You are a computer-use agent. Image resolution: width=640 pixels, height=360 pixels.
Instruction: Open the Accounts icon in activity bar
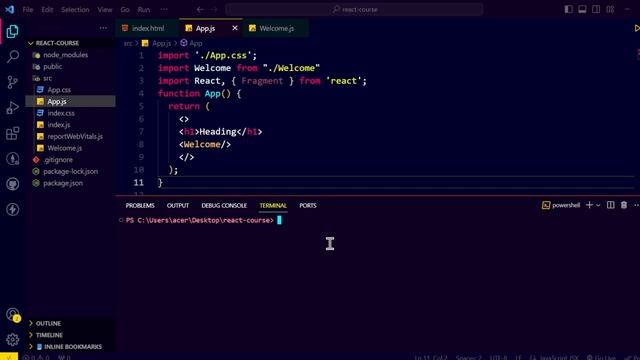pyautogui.click(x=12, y=314)
